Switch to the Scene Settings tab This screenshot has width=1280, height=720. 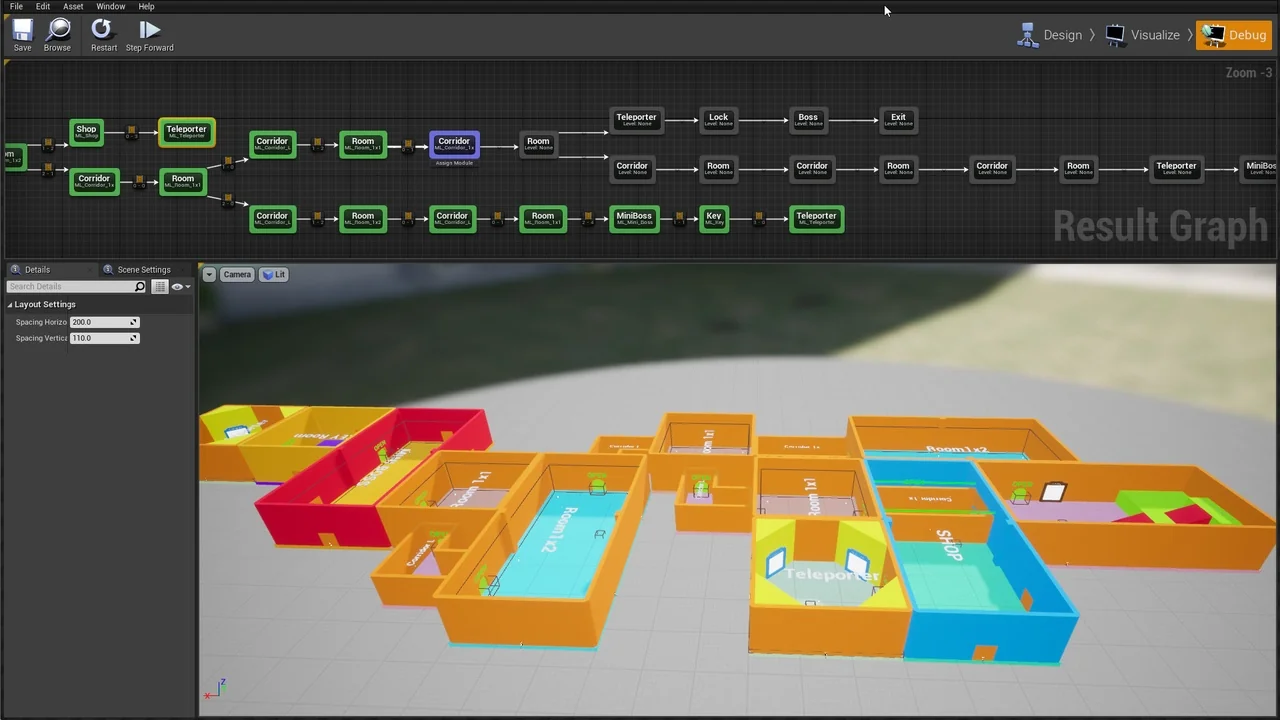(143, 270)
